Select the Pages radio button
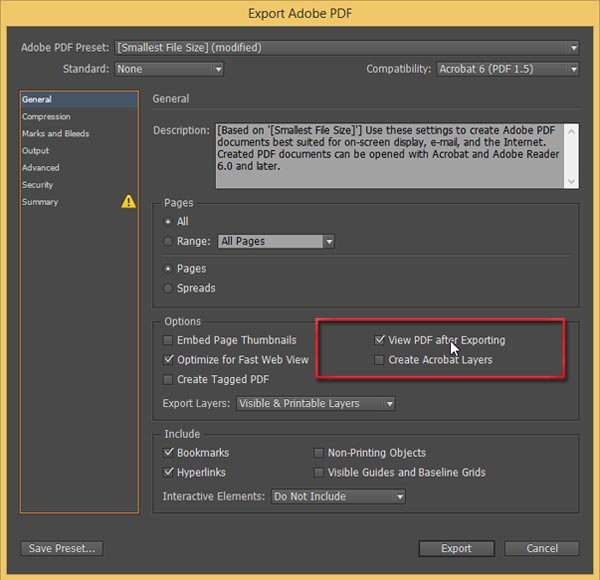This screenshot has height=580, width=600. (168, 269)
